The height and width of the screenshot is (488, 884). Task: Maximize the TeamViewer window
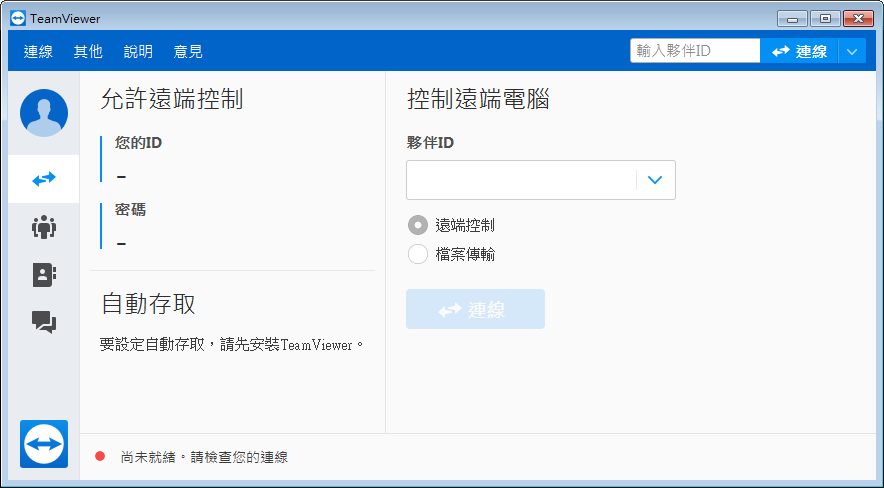pos(825,19)
